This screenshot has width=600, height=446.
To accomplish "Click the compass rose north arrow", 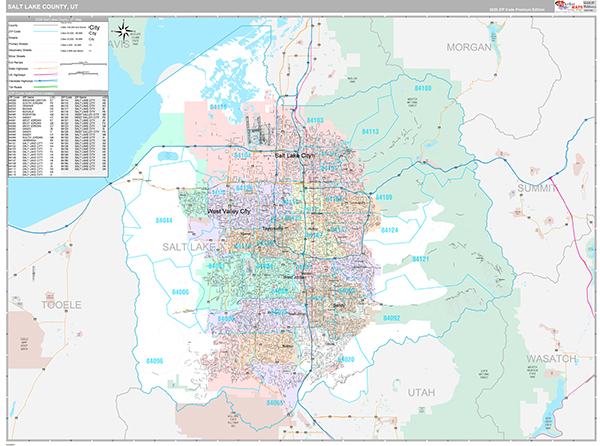I will (x=124, y=30).
